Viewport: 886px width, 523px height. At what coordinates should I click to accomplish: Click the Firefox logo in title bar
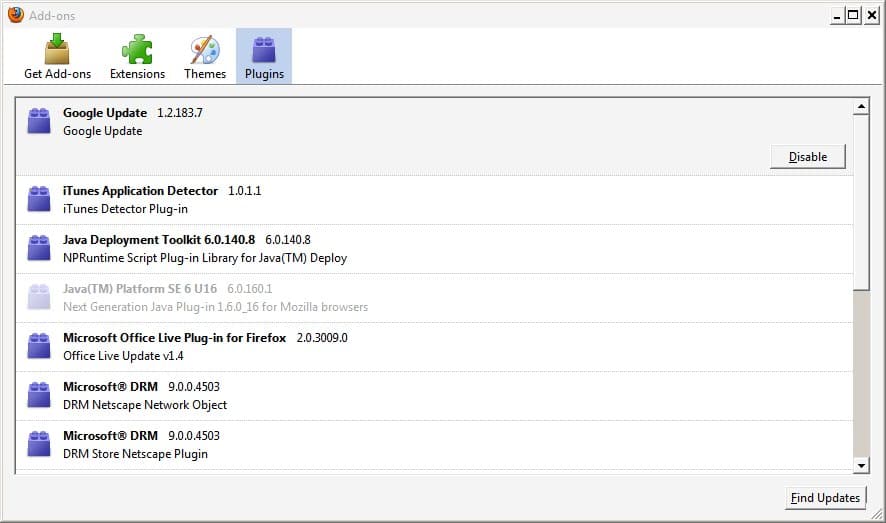point(16,15)
